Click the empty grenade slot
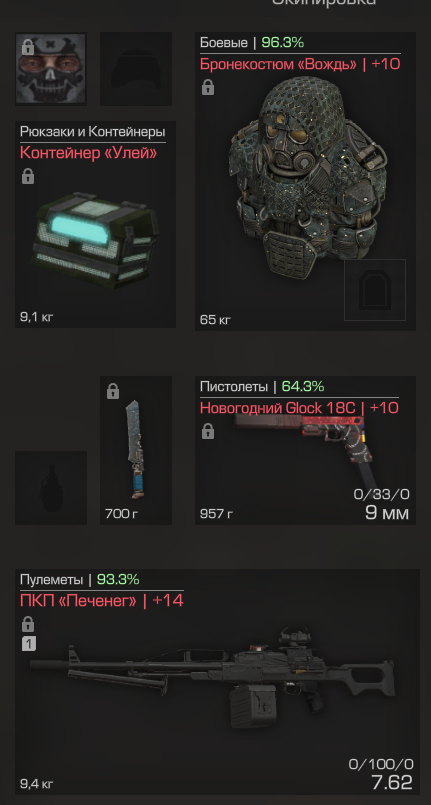 [x=51, y=488]
